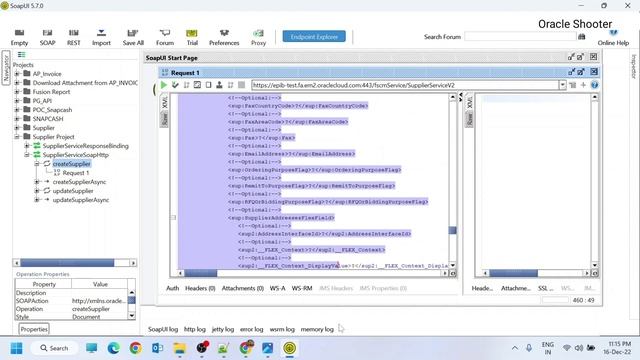Select updateSupplierAsync in the tree

[81, 200]
